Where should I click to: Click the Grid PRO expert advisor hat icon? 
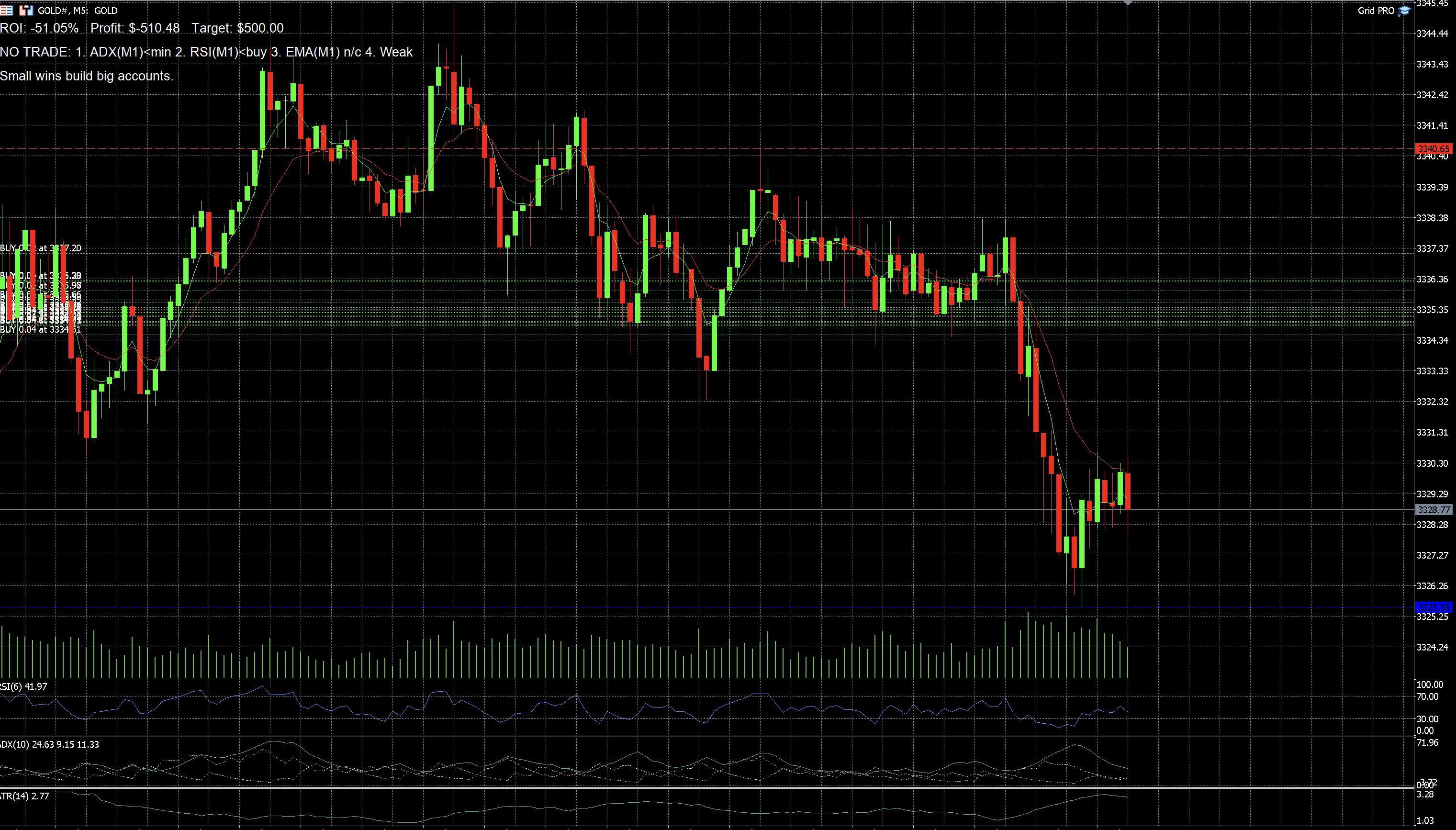click(x=1404, y=11)
